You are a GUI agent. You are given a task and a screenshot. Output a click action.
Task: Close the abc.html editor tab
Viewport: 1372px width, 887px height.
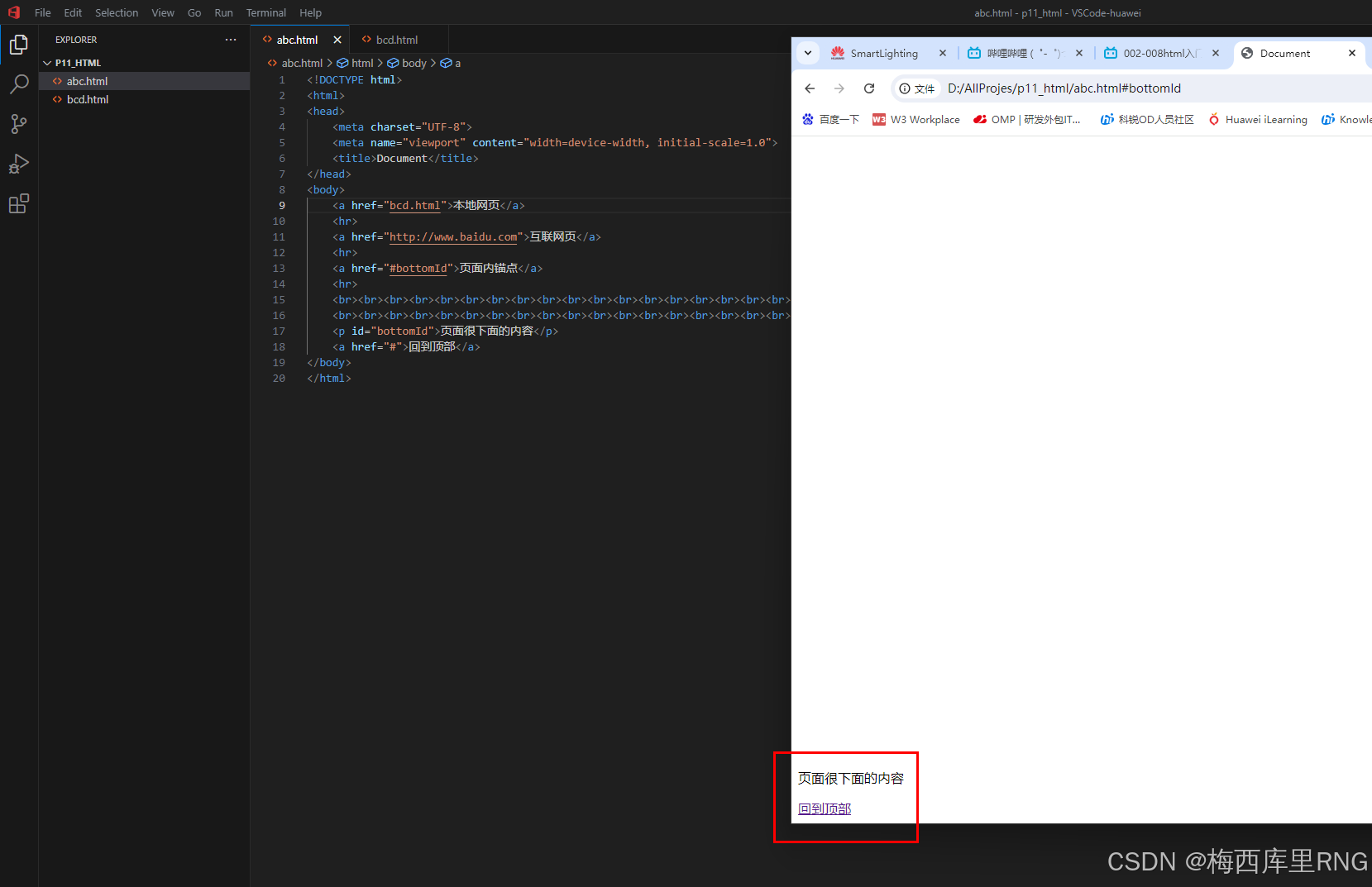337,40
